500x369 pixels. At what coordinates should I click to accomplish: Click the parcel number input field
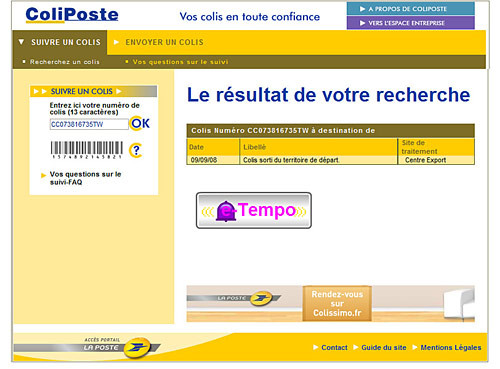tap(89, 124)
